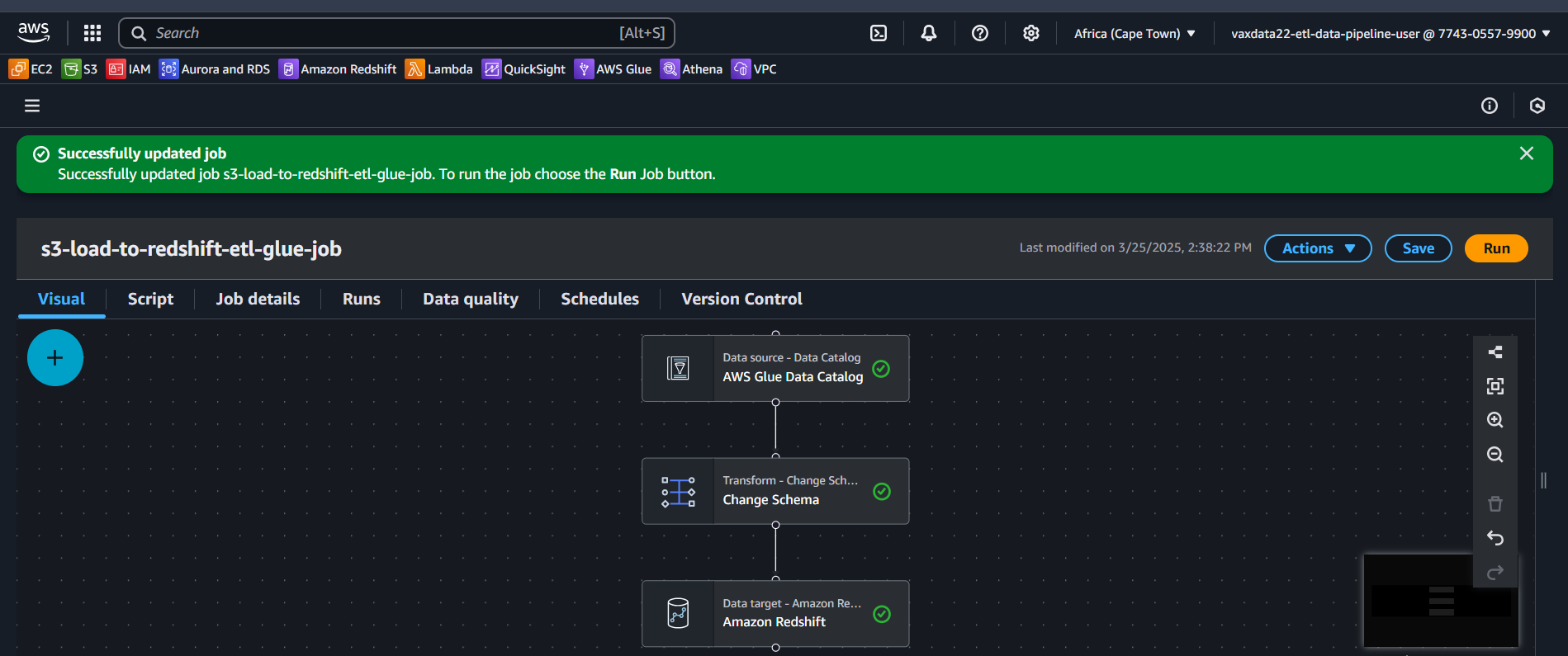Open the Version Control tab

(x=741, y=299)
